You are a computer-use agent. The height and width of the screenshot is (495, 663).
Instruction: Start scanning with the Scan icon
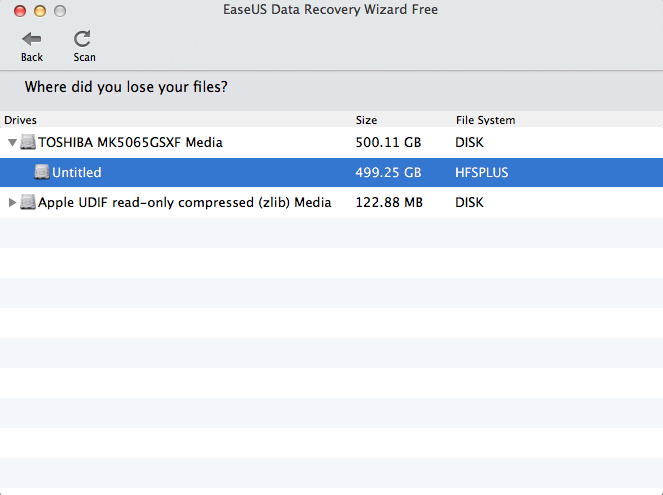(82, 39)
